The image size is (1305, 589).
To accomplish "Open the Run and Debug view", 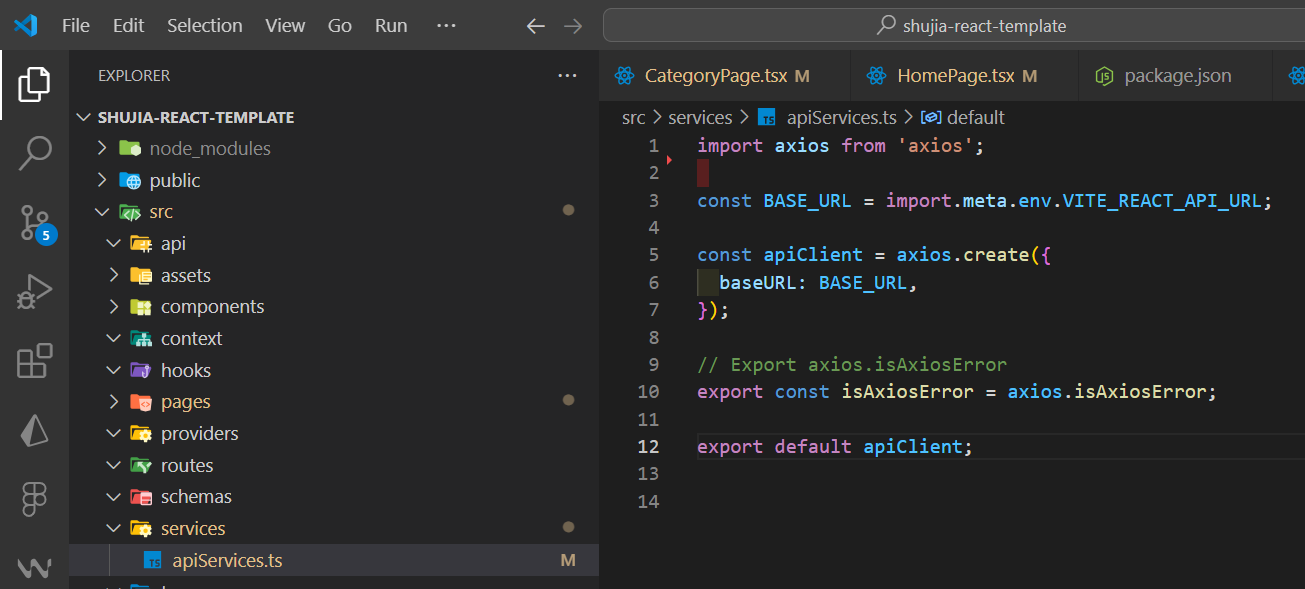I will (34, 292).
